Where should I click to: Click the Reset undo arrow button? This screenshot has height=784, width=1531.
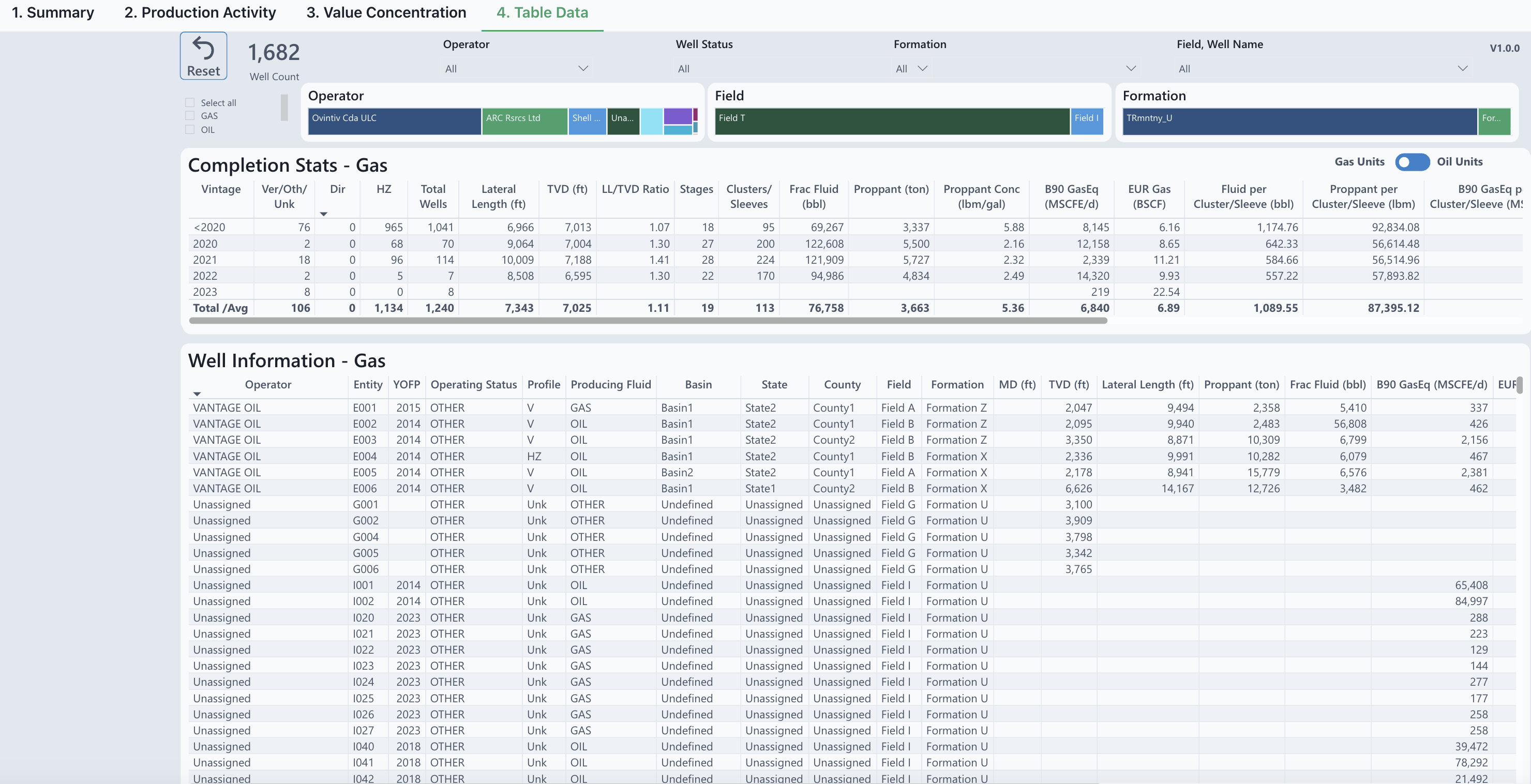pyautogui.click(x=203, y=56)
